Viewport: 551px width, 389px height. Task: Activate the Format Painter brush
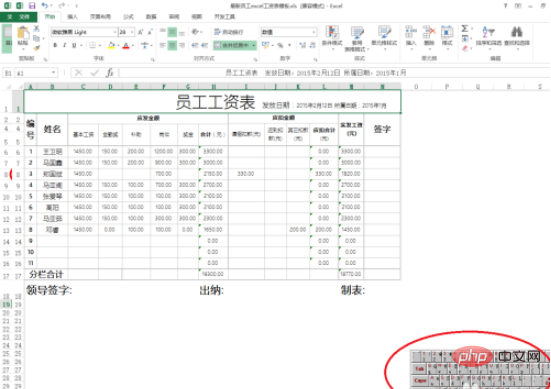point(36,47)
